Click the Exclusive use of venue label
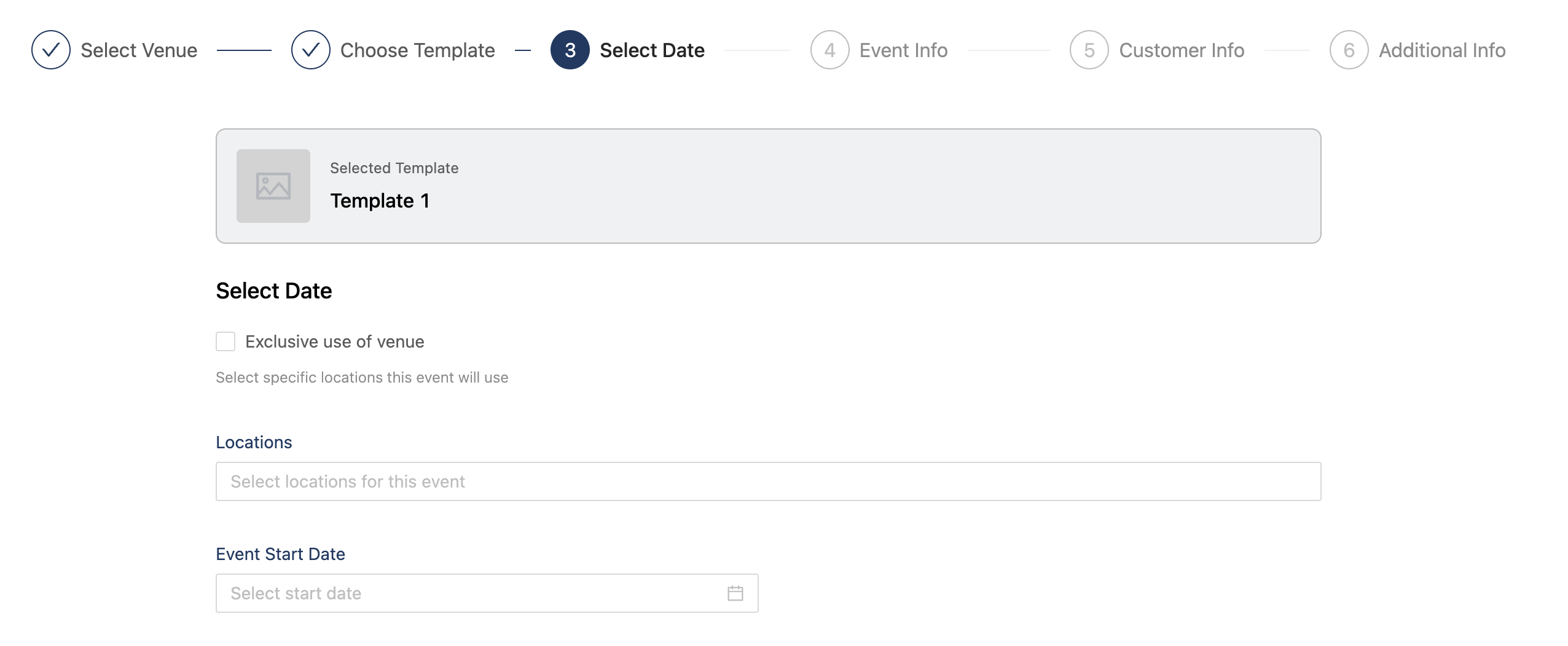Viewport: 1568px width, 646px height. (335, 341)
